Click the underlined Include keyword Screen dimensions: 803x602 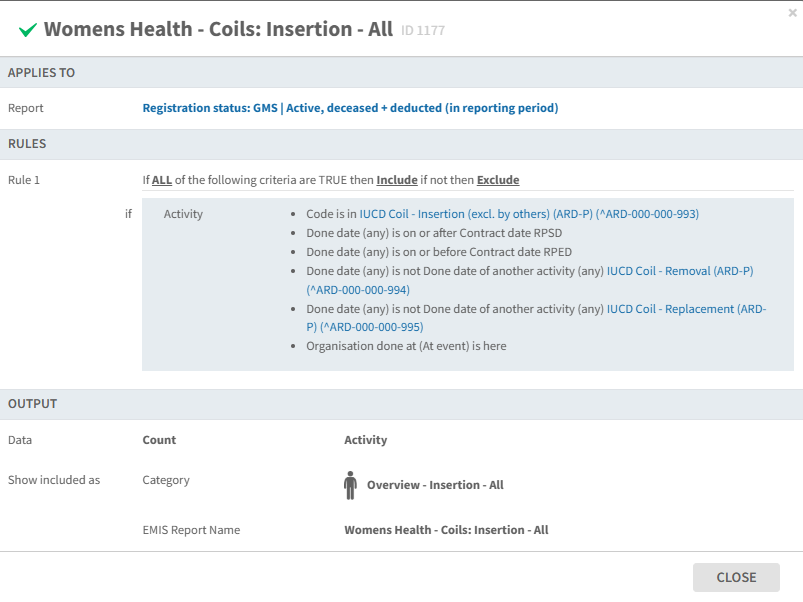click(x=396, y=180)
